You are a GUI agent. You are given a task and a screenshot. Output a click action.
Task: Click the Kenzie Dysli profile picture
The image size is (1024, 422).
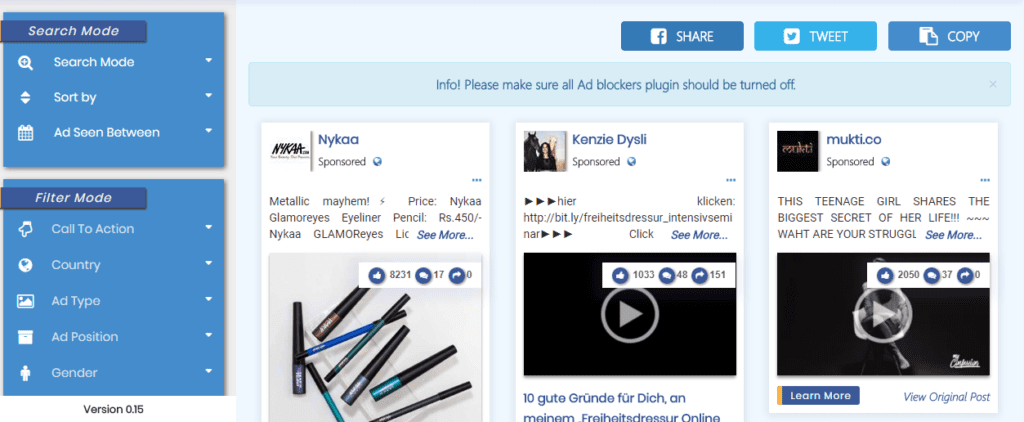coord(545,151)
